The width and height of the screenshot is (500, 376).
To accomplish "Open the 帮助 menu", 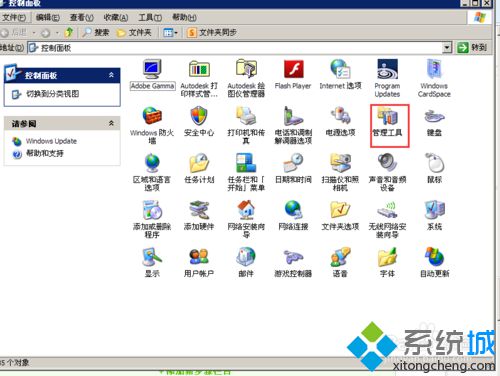I will coord(184,17).
